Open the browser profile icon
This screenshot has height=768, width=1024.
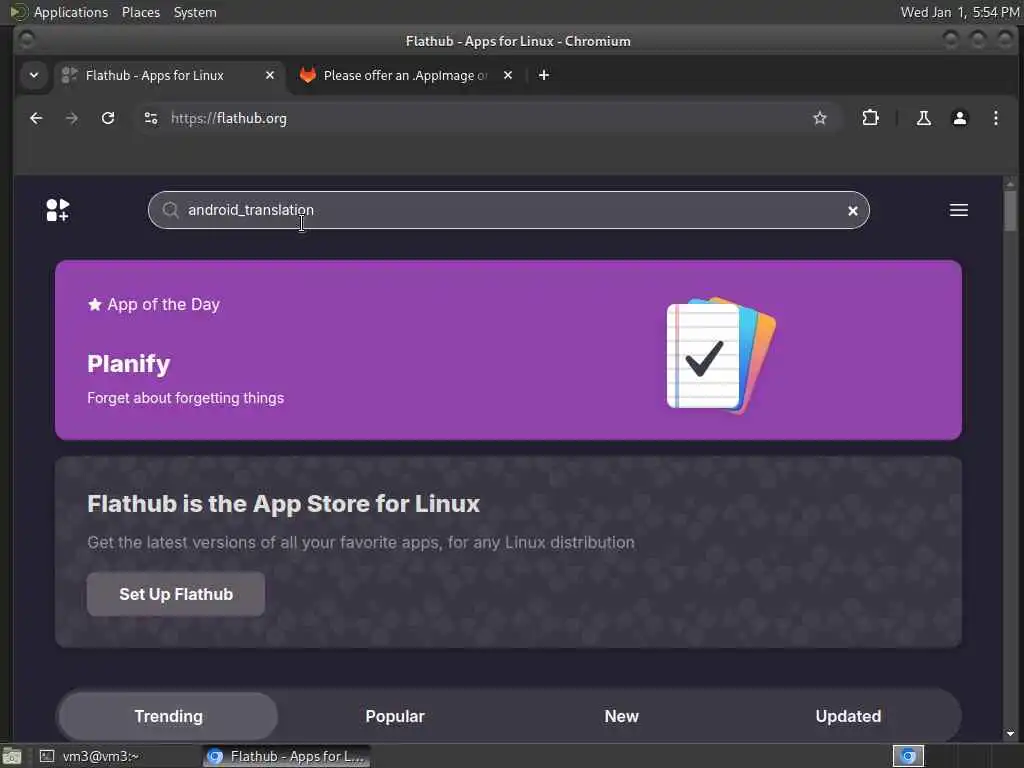click(x=959, y=118)
